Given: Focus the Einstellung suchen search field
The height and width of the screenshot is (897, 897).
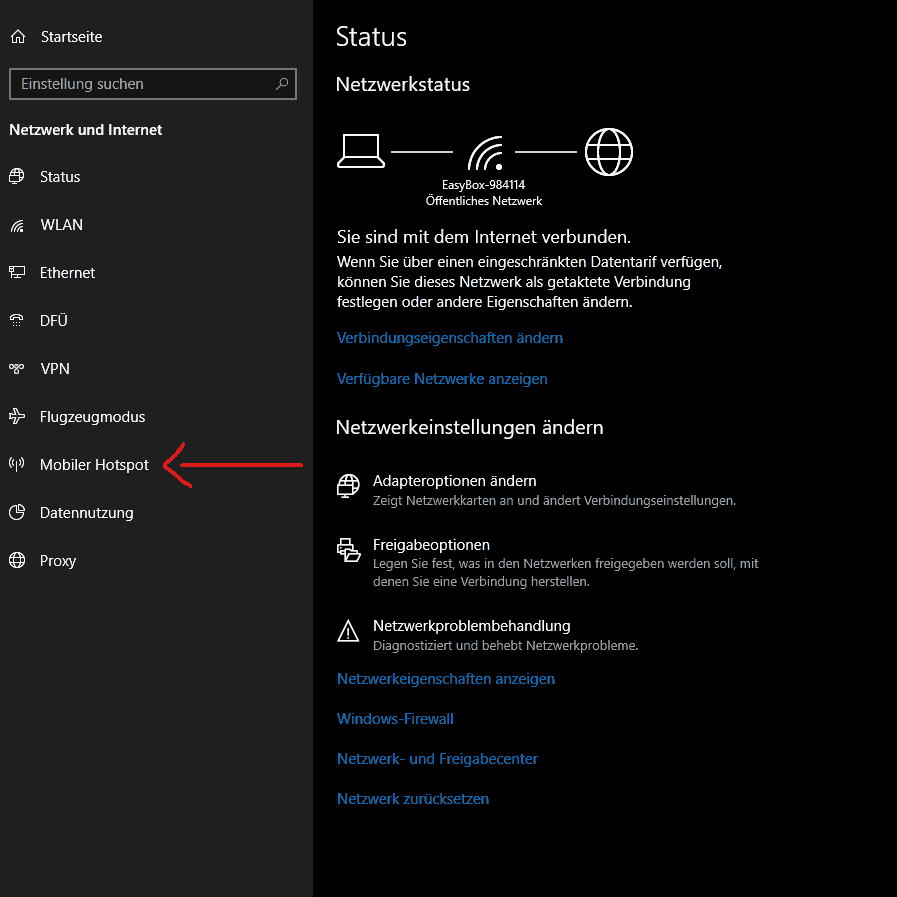Looking at the screenshot, I should point(140,84).
